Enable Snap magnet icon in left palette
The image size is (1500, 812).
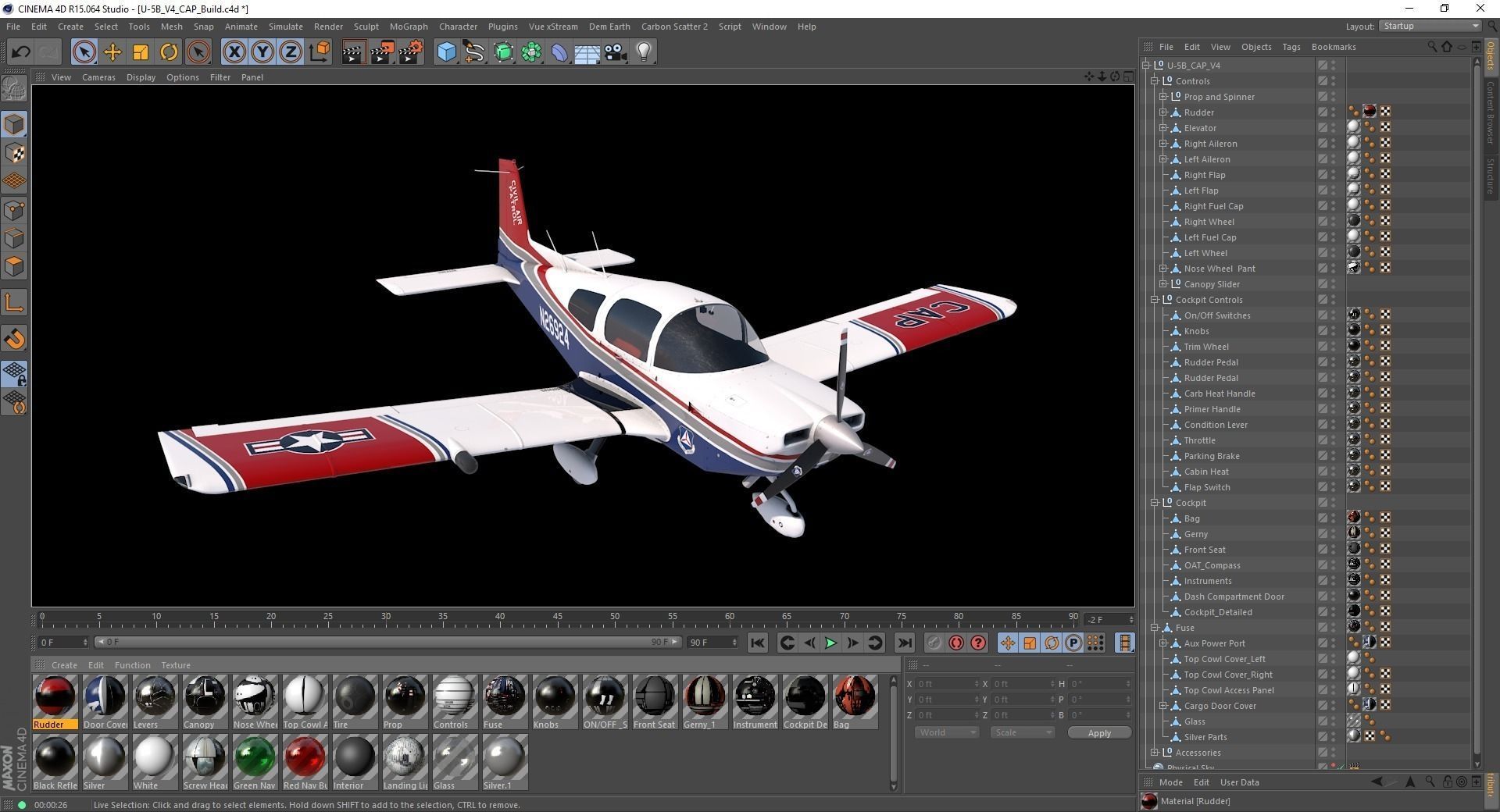(14, 339)
